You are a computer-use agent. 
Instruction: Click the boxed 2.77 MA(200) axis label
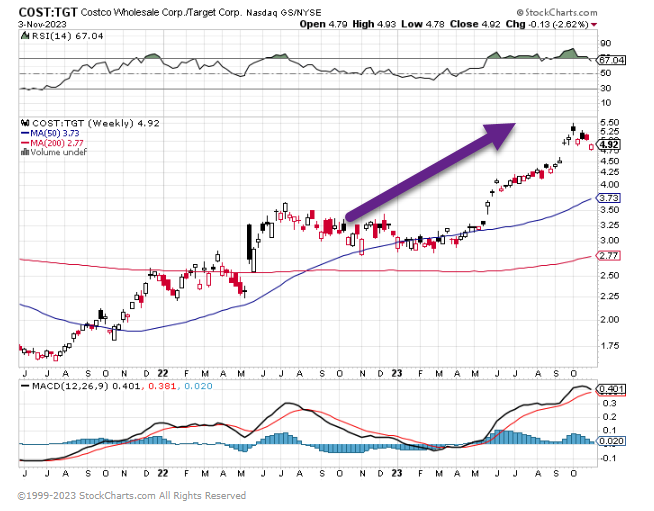click(609, 255)
